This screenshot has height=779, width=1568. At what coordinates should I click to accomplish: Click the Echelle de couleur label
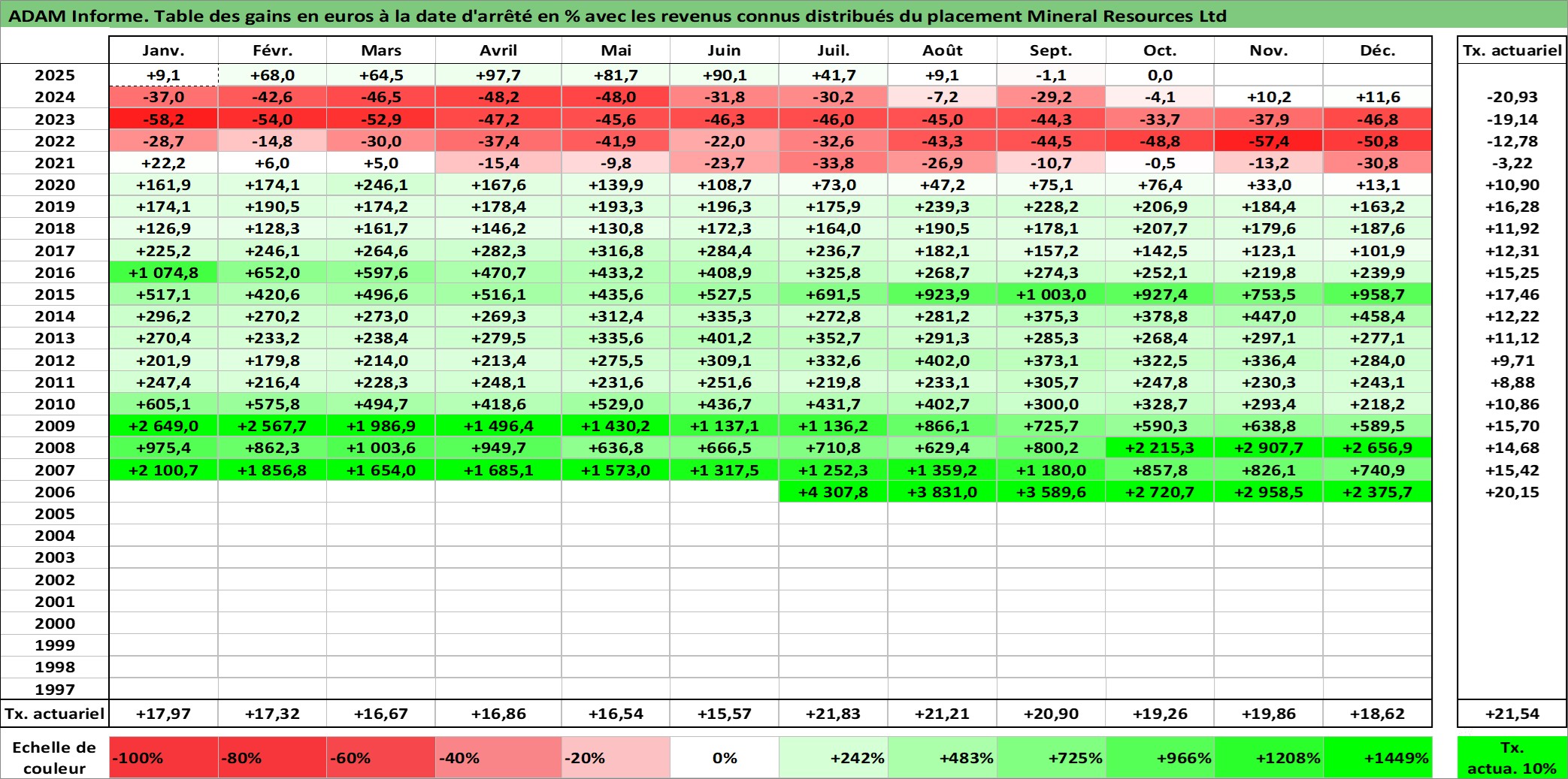tap(55, 757)
